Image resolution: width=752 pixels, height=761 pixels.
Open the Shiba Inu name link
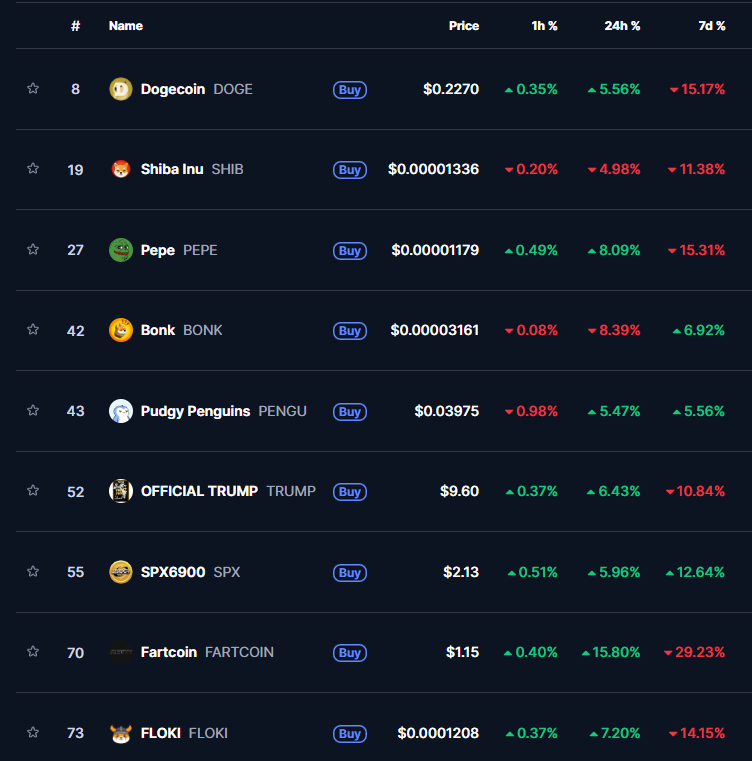tap(172, 169)
